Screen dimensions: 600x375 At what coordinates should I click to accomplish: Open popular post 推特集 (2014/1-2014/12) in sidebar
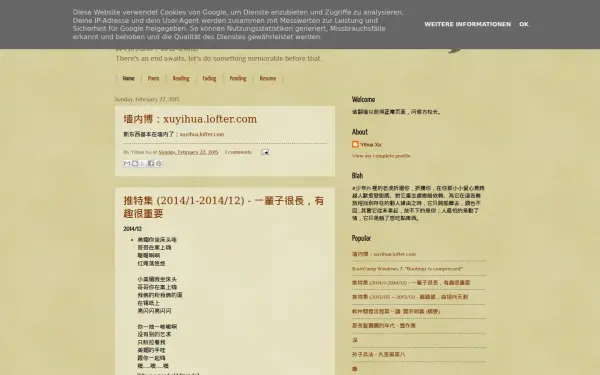pyautogui.click(x=411, y=283)
